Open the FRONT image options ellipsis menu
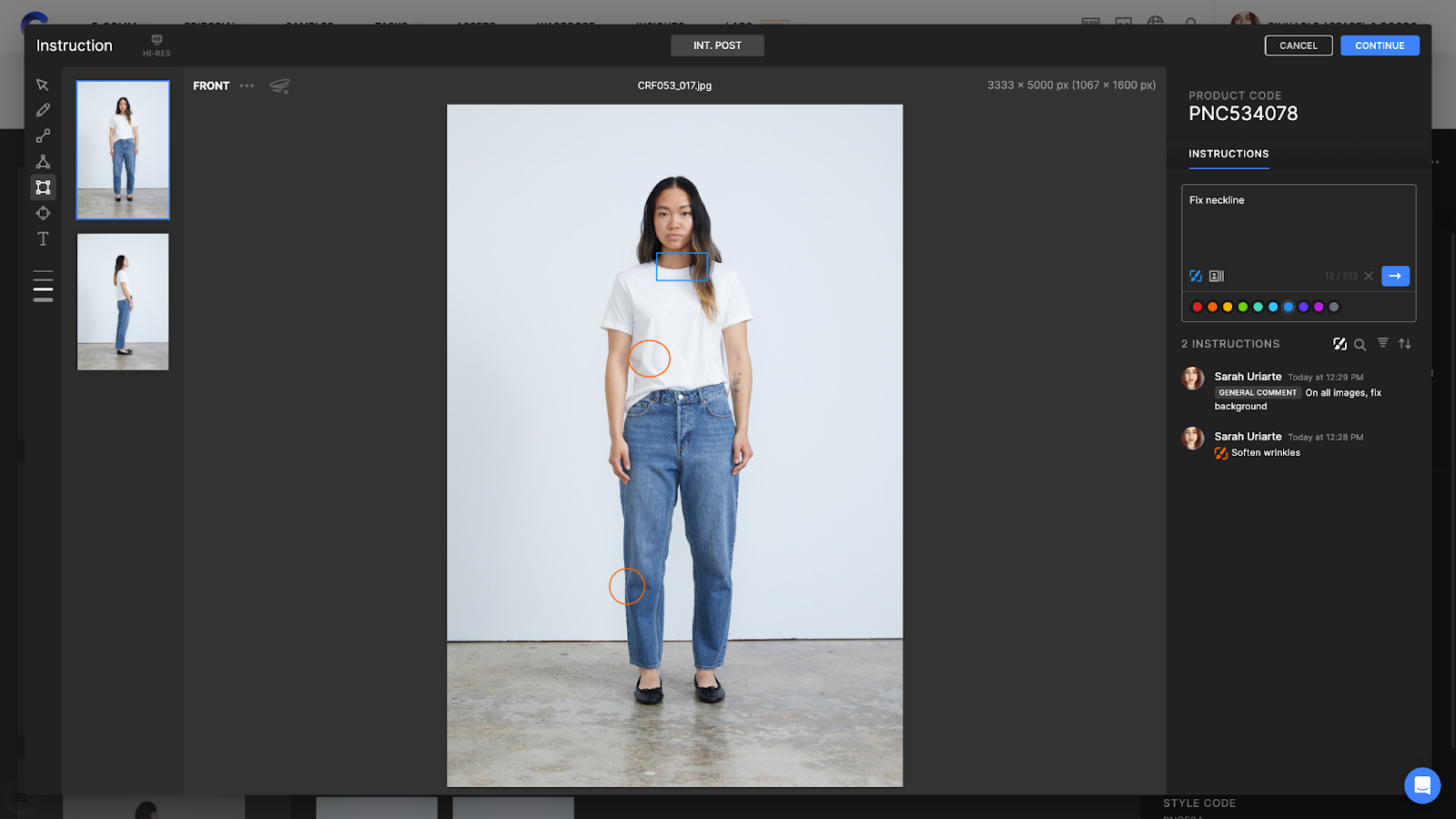 pyautogui.click(x=247, y=86)
